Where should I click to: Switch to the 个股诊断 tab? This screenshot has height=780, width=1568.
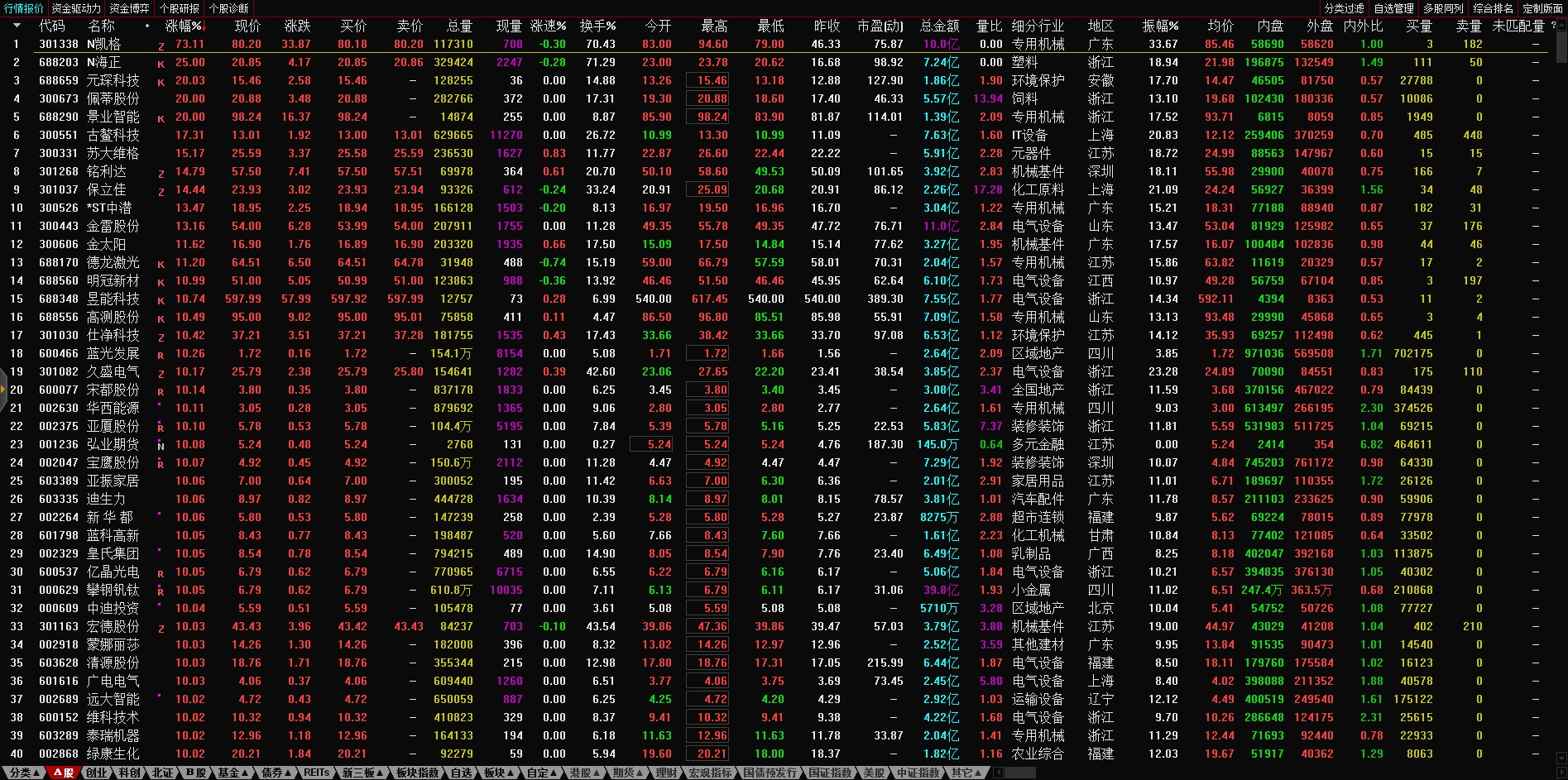tap(229, 8)
